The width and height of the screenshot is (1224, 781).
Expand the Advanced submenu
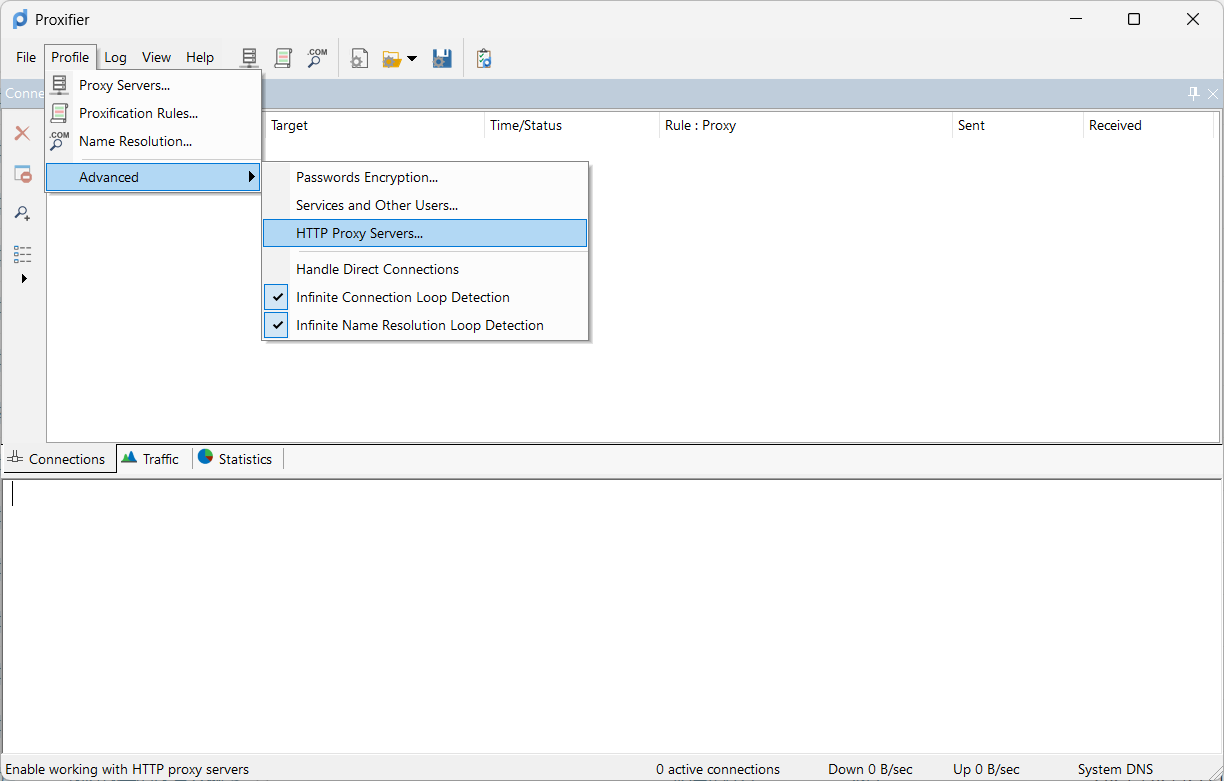pyautogui.click(x=153, y=177)
